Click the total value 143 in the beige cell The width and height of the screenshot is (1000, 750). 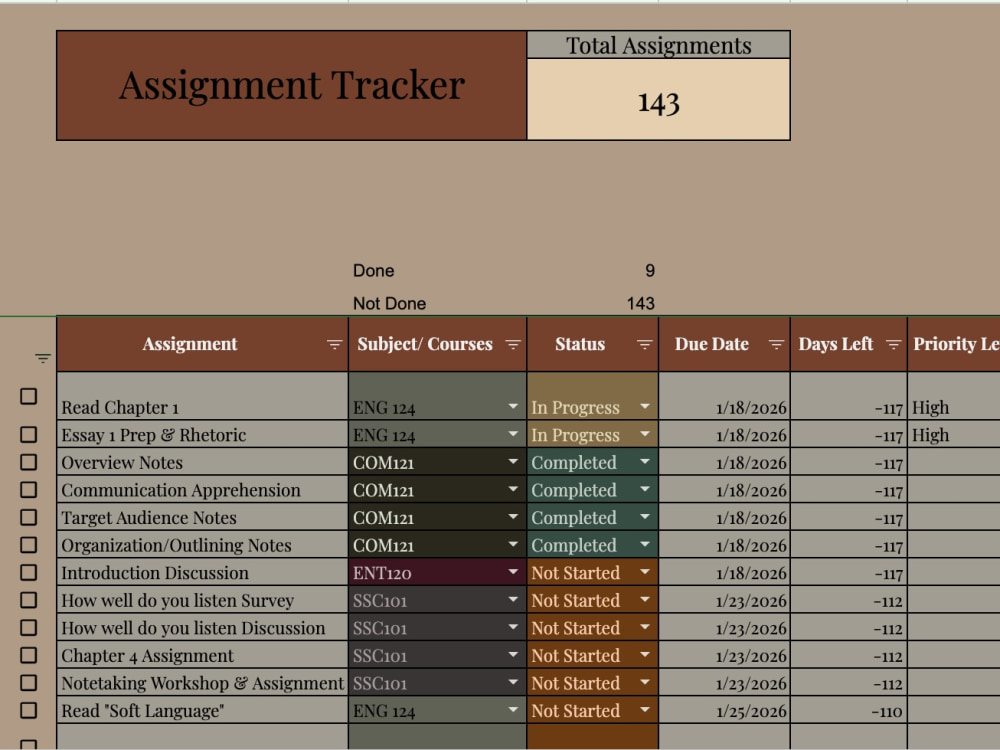(659, 99)
